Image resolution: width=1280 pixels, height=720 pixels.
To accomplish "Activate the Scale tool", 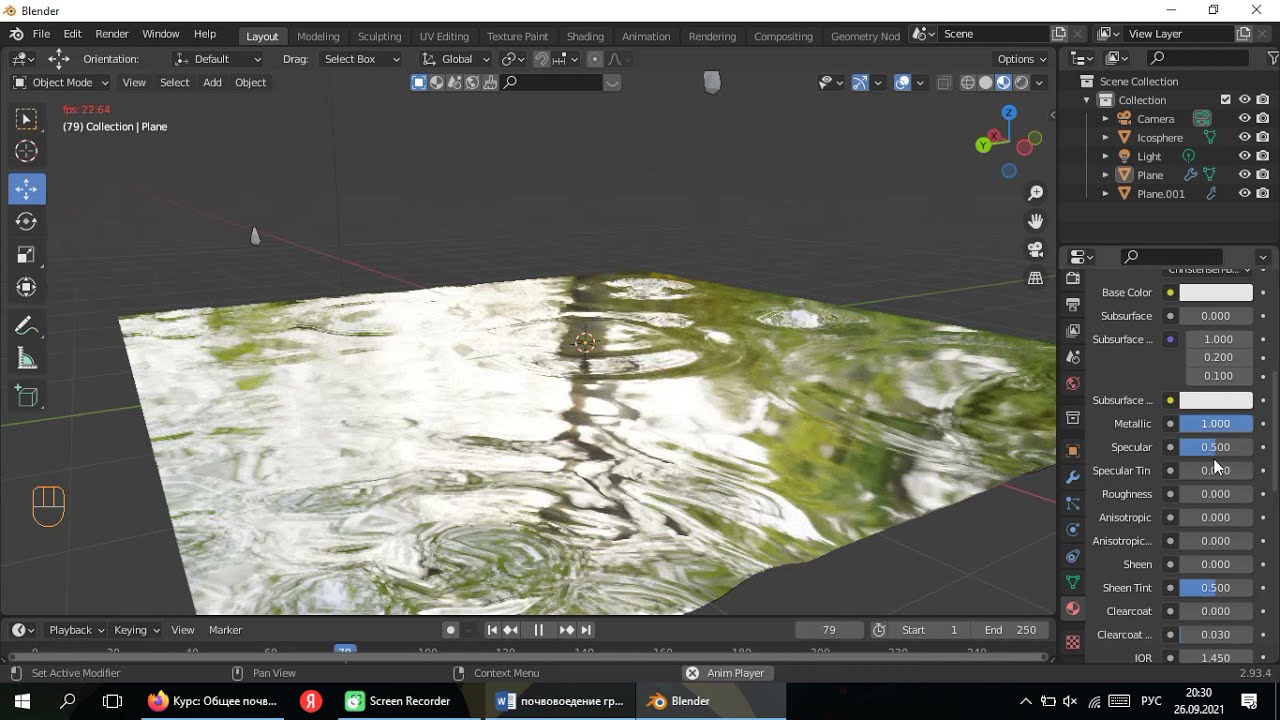I will tap(27, 254).
